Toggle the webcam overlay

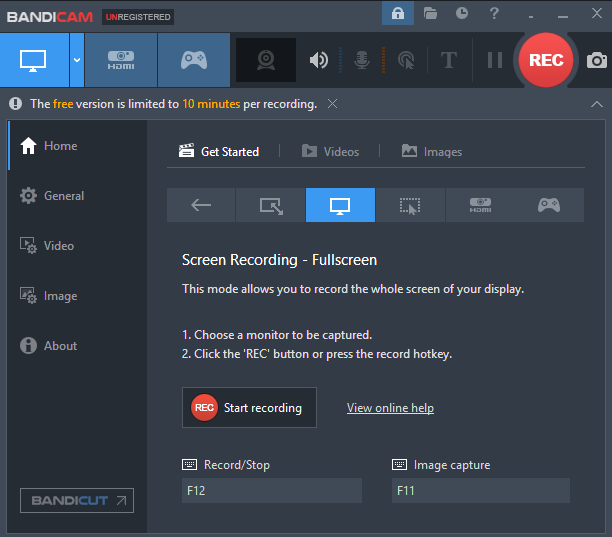click(266, 60)
